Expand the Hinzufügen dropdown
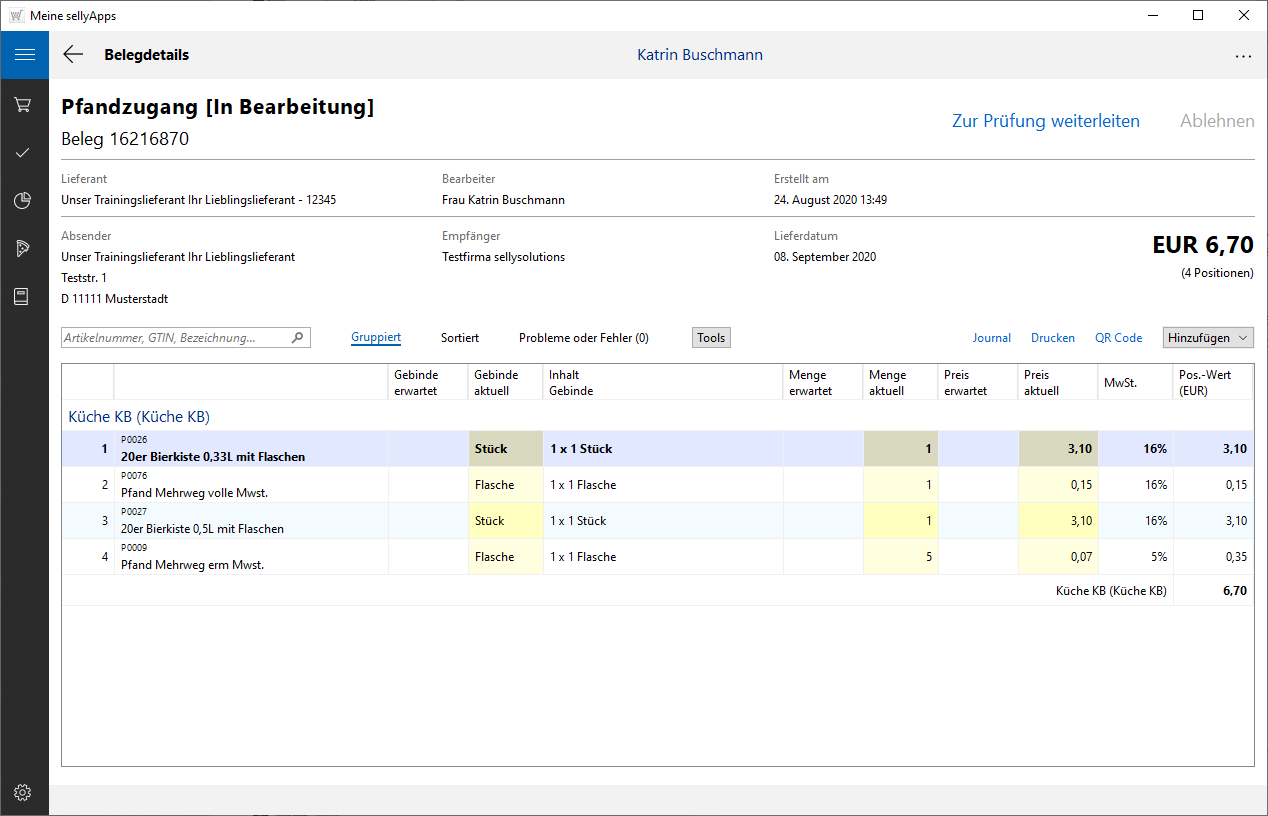1268x816 pixels. [1207, 338]
